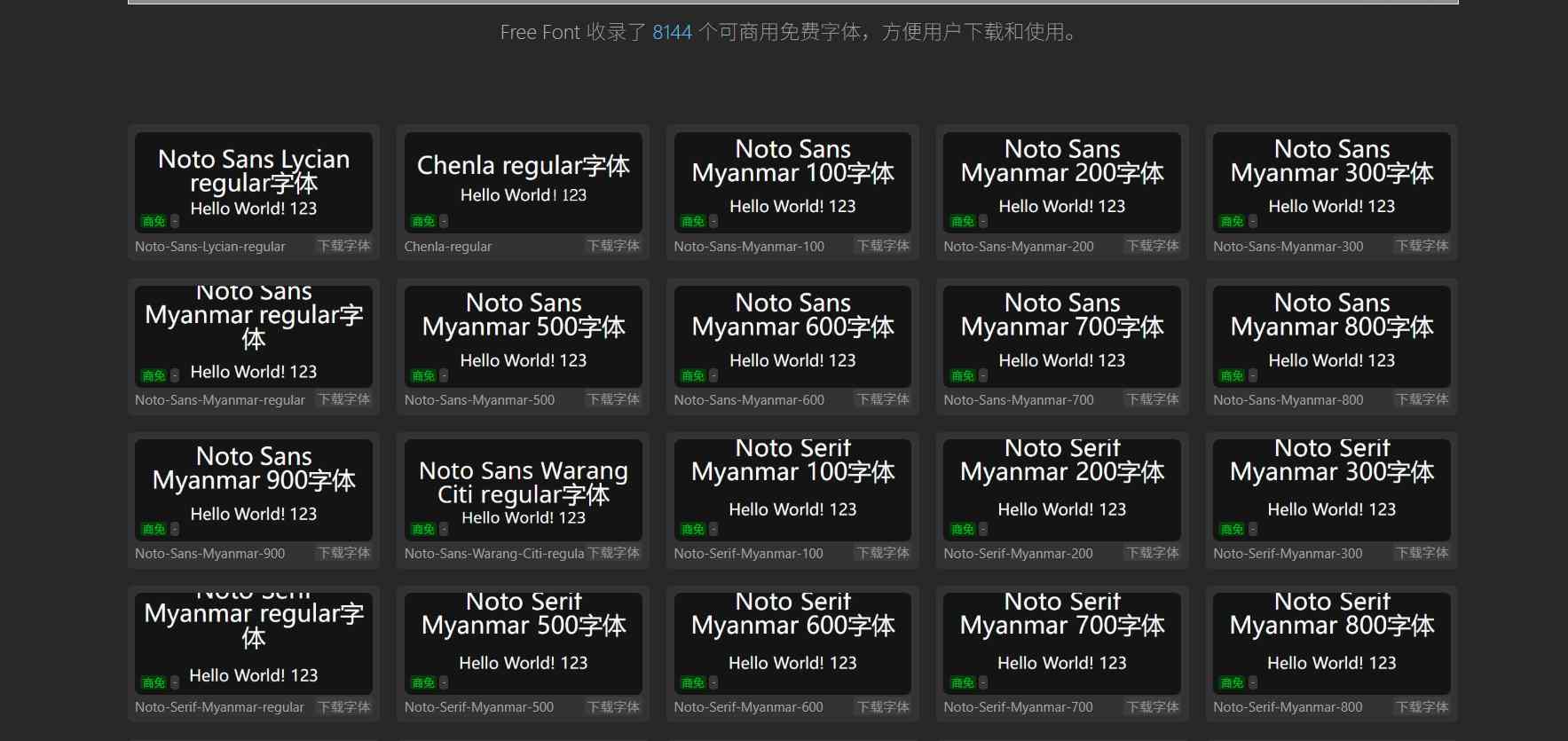Image resolution: width=1568 pixels, height=741 pixels.
Task: Open the Noto-Serif-Myanmar-100 name link
Action: [748, 554]
